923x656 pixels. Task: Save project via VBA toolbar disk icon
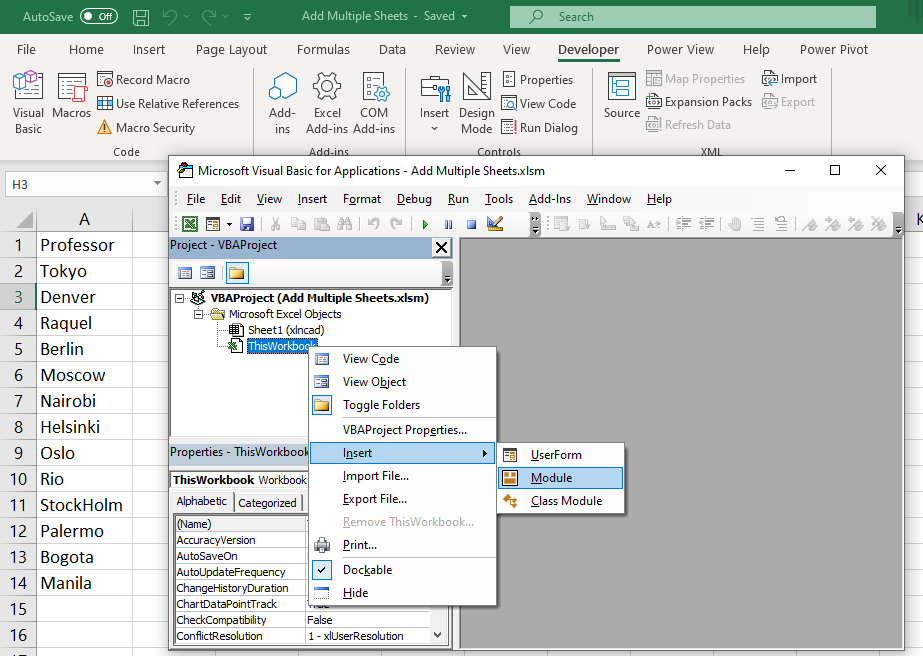coord(247,224)
